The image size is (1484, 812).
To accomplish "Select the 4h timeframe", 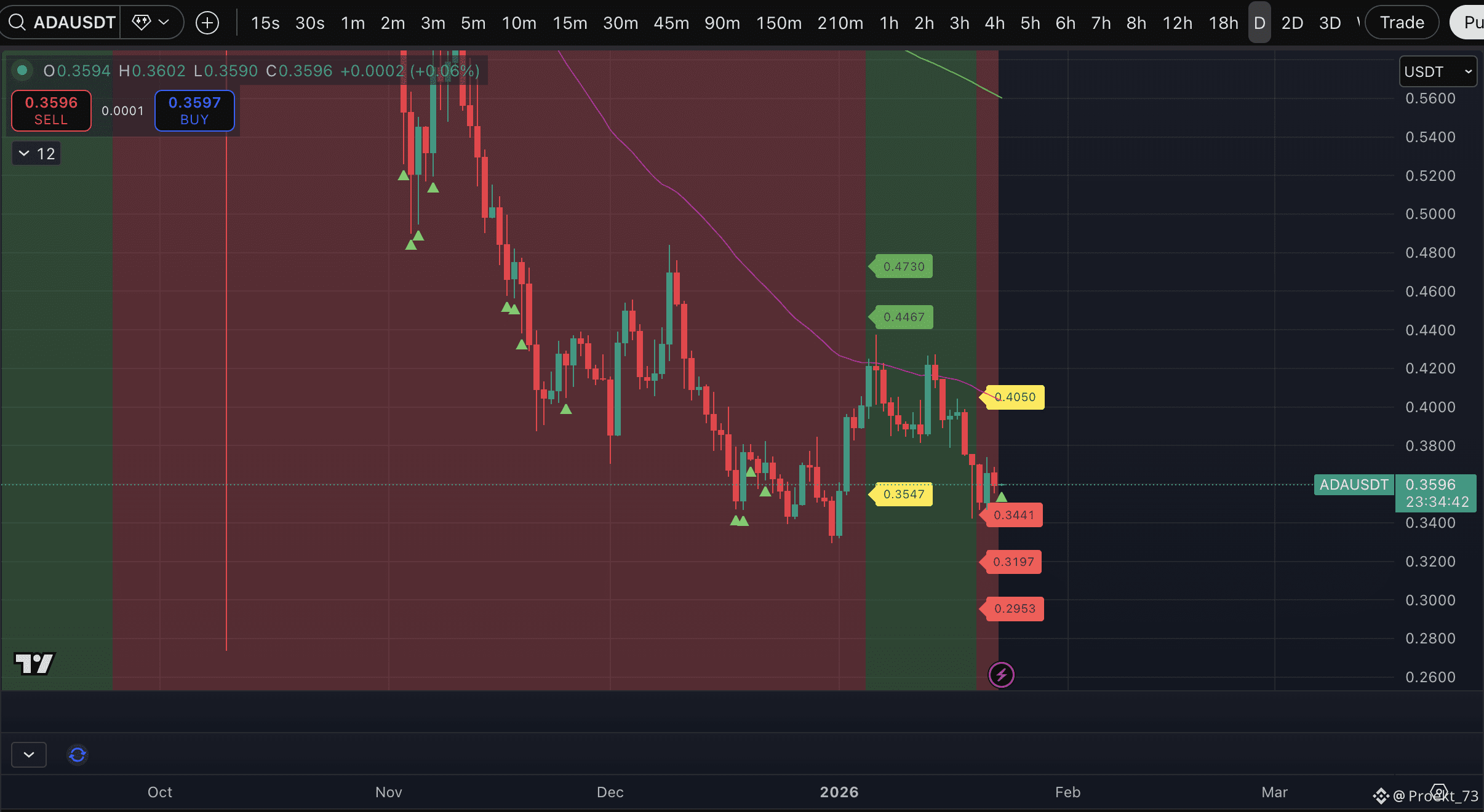I will click(x=994, y=23).
